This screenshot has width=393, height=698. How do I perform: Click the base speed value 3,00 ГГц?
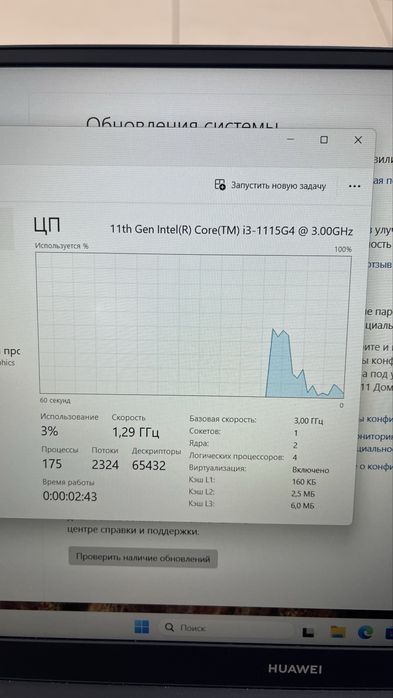click(x=308, y=421)
